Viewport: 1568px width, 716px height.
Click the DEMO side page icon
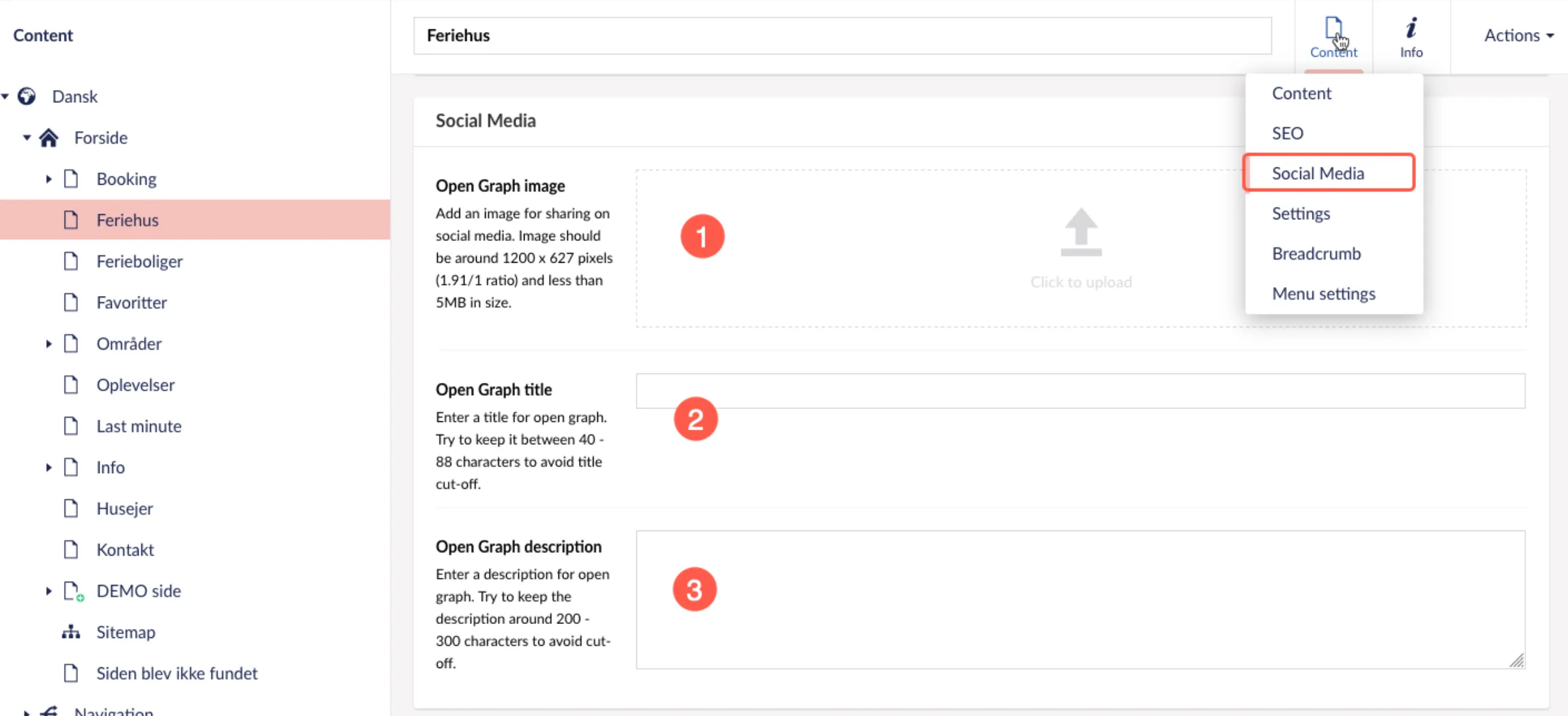pos(72,591)
